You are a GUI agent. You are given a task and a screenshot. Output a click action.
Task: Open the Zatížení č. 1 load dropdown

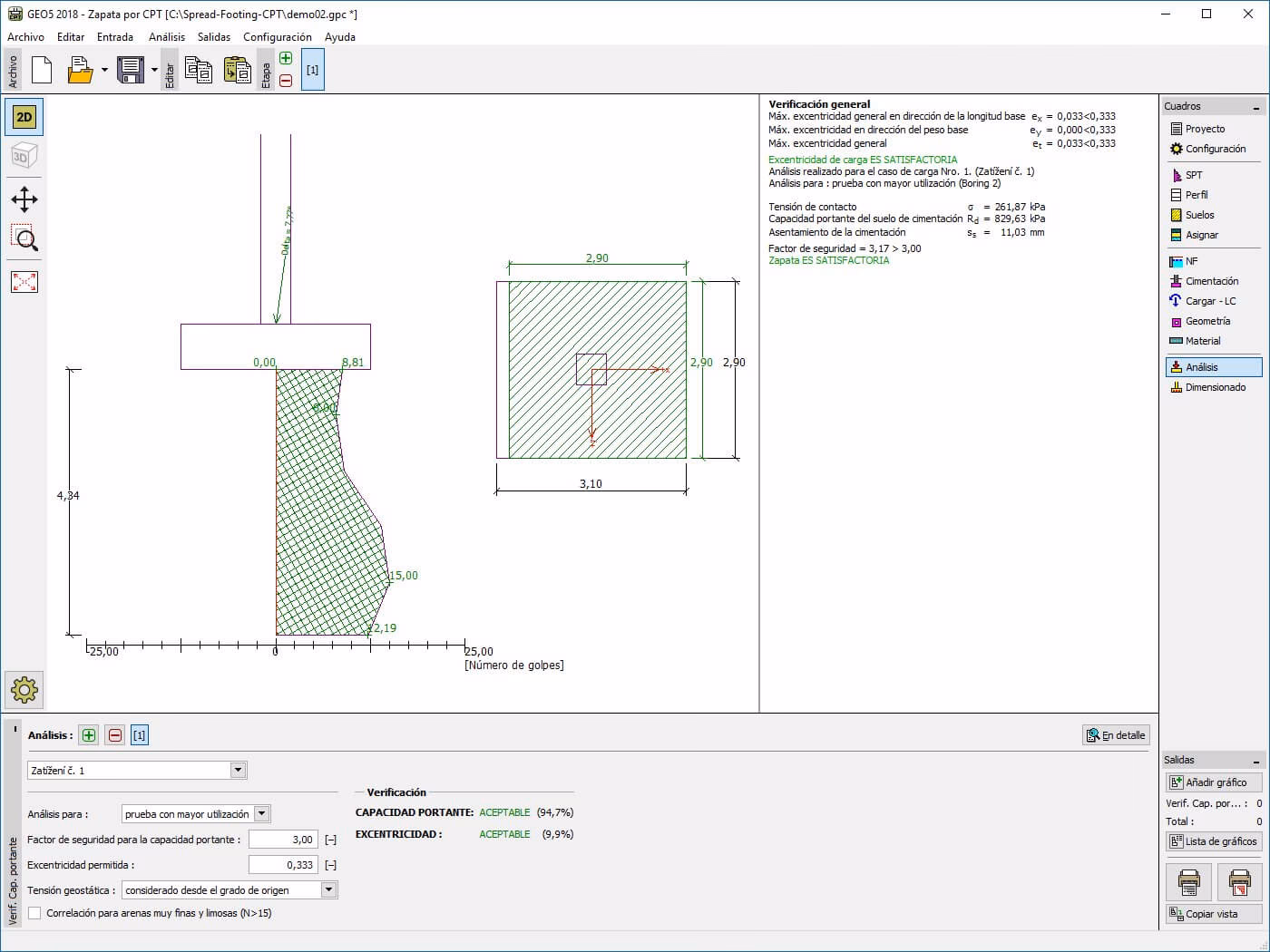(137, 771)
